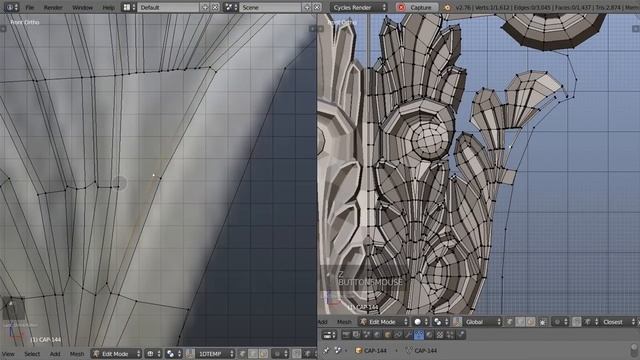
Task: Open Global transform orientation dropdown
Action: click(482, 322)
